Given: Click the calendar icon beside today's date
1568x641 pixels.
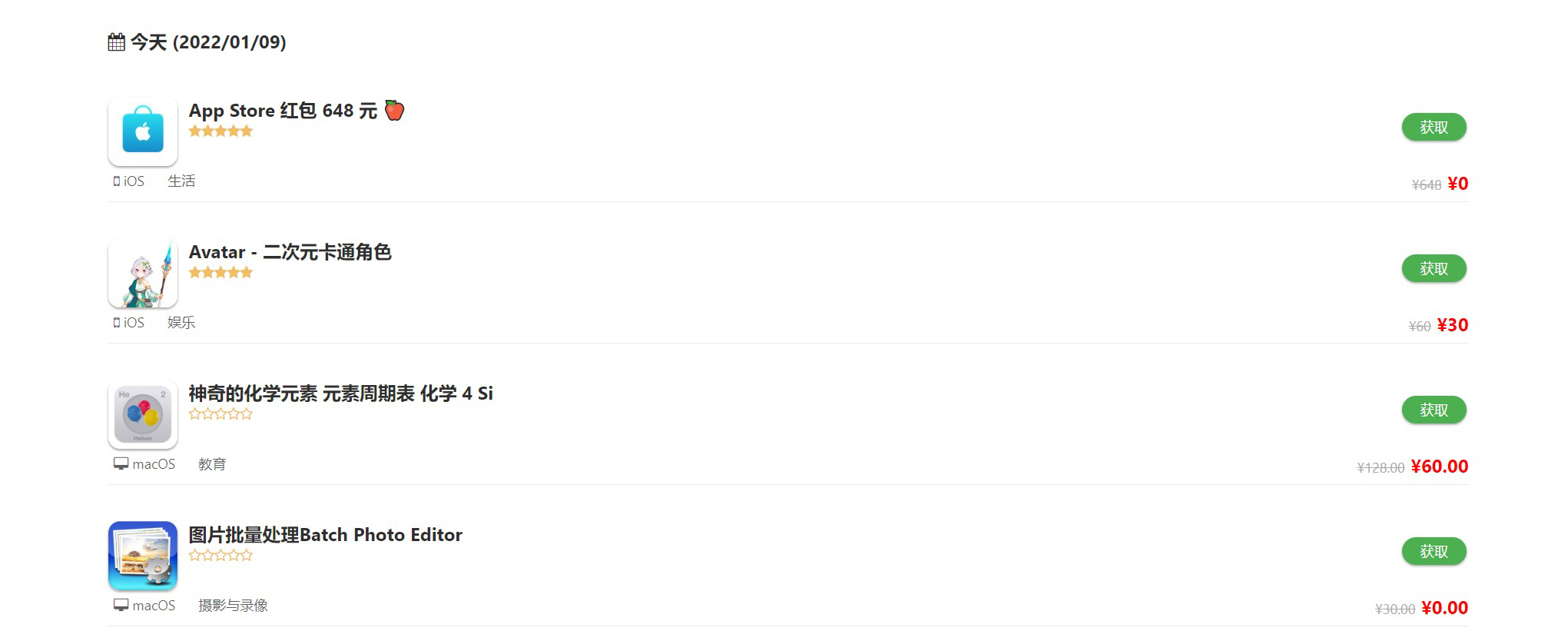Looking at the screenshot, I should pyautogui.click(x=116, y=42).
